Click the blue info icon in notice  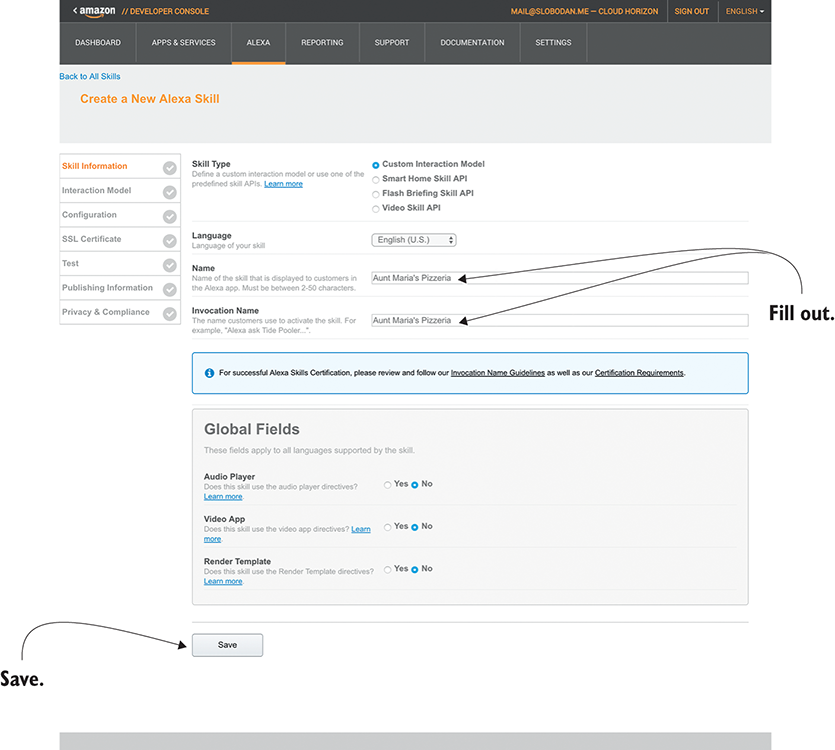(x=209, y=373)
